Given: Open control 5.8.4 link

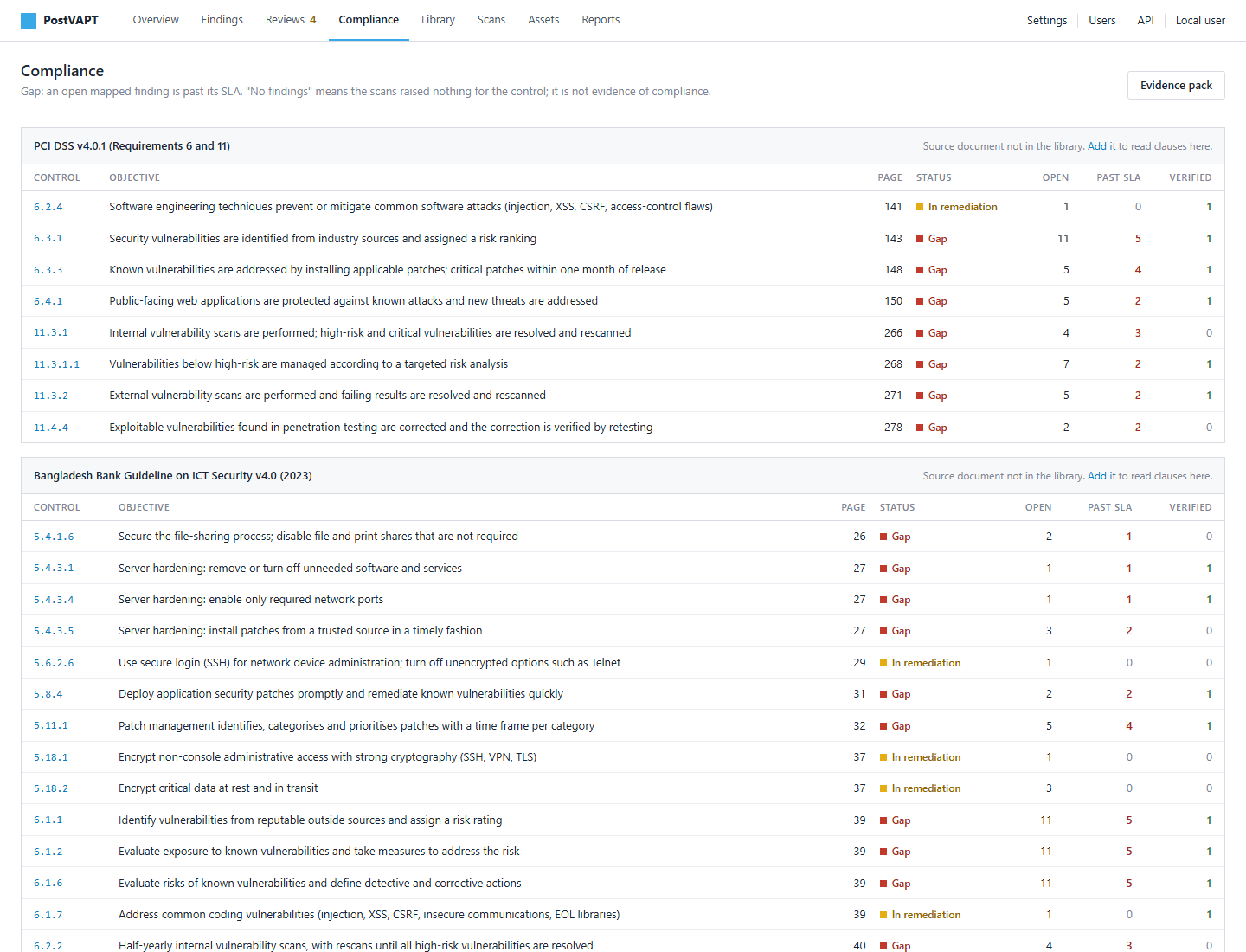Looking at the screenshot, I should coord(48,694).
